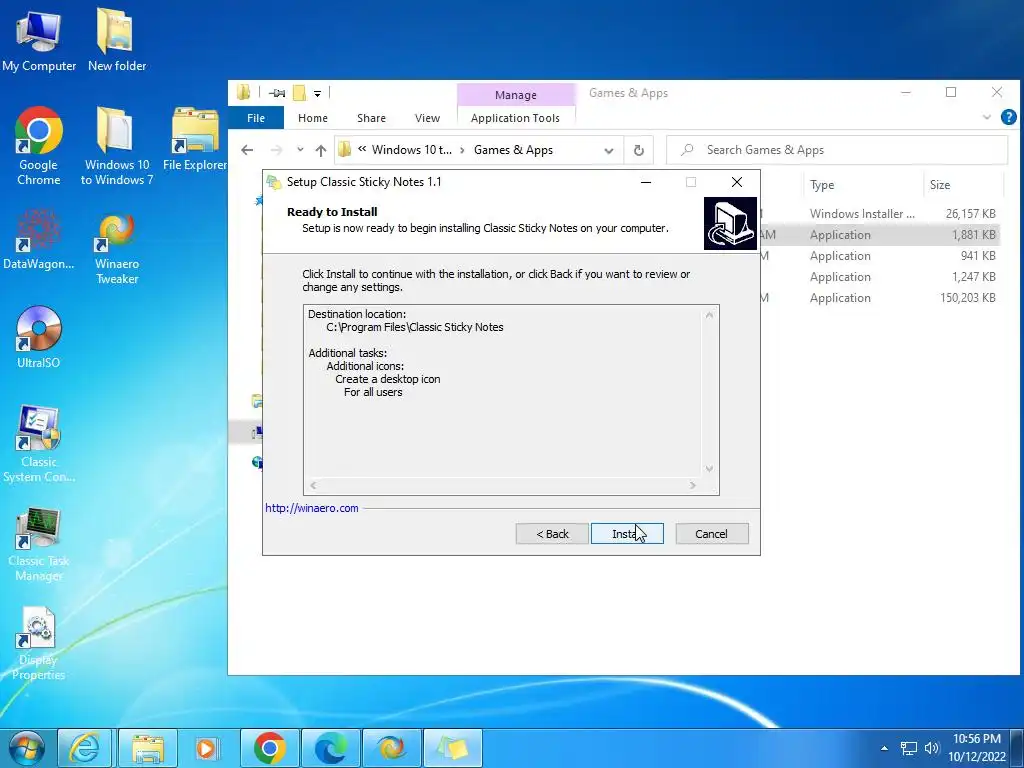Launch UltraISO desktop shortcut

[39, 338]
